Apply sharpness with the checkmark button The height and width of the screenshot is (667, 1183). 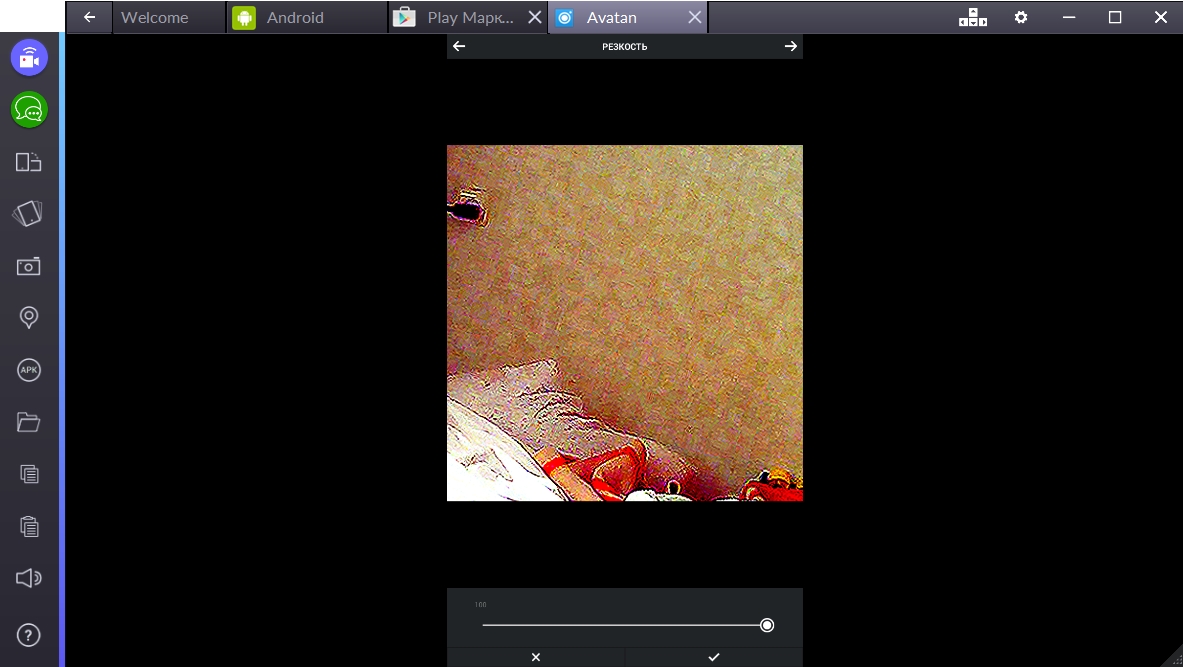tap(713, 657)
